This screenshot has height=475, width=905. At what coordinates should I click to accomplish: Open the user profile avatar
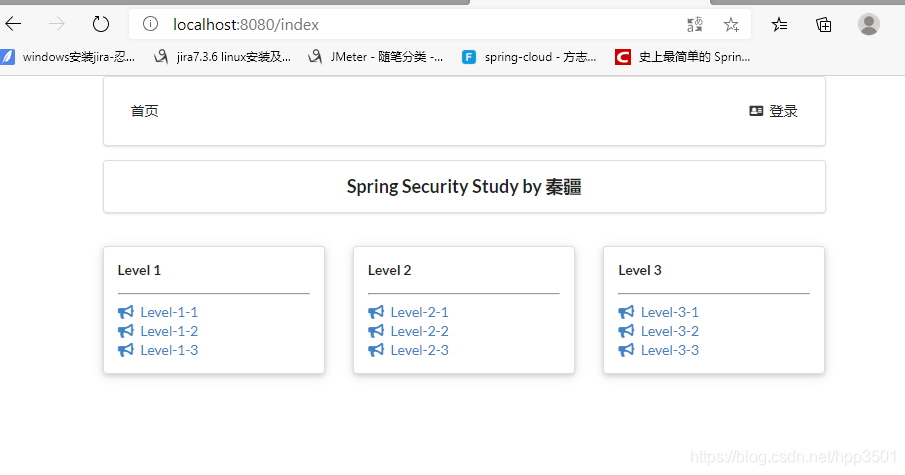tap(868, 24)
